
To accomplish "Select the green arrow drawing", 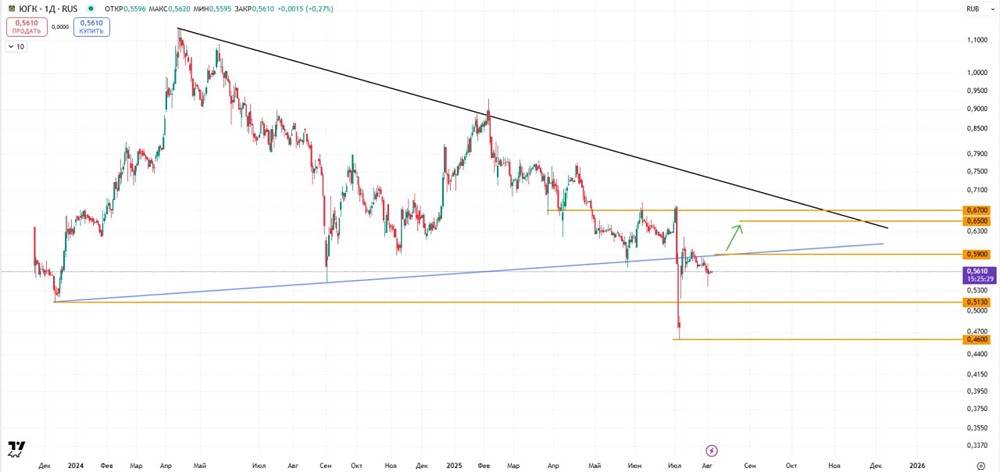I will [733, 237].
